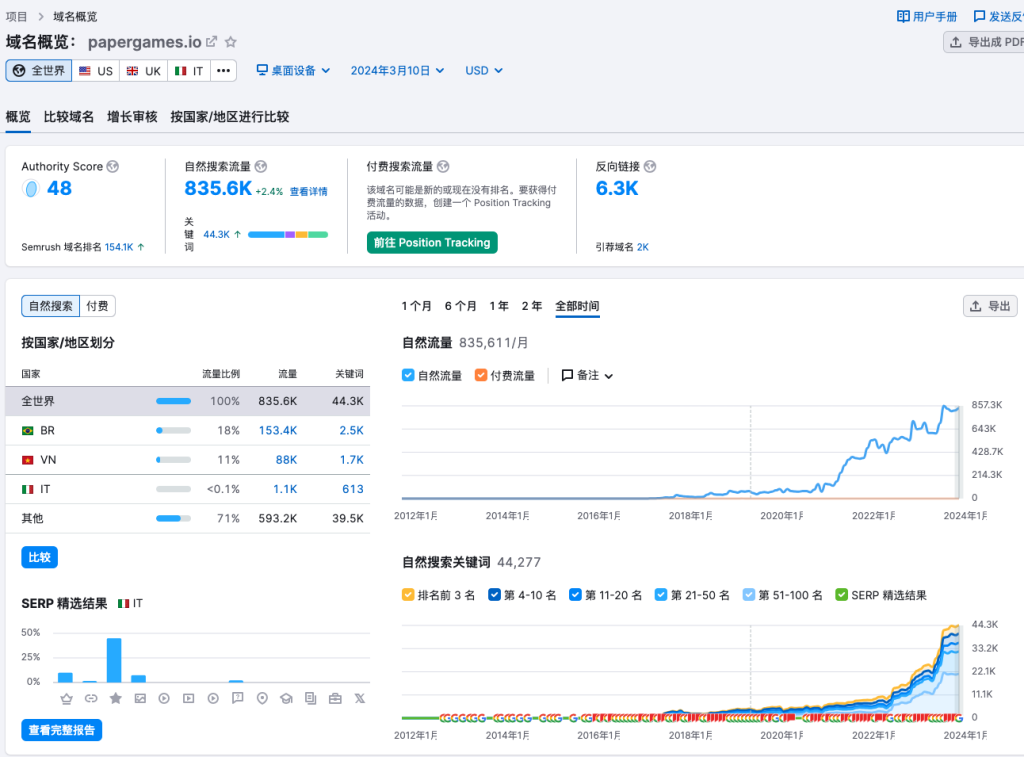Toggle the SERP 精选结果 checkbox

pos(842,594)
